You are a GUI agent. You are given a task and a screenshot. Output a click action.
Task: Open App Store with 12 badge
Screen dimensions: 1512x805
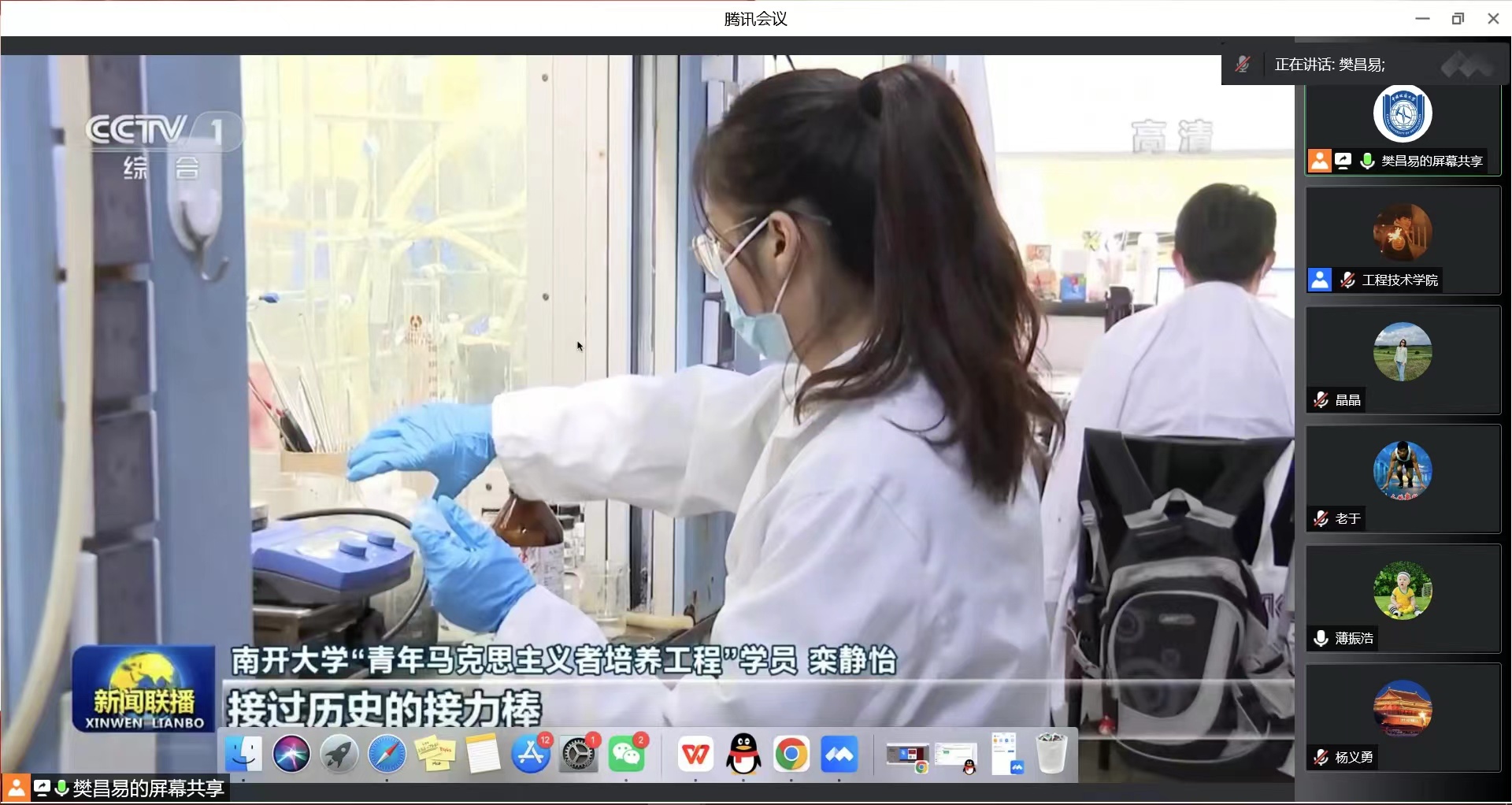click(x=532, y=755)
